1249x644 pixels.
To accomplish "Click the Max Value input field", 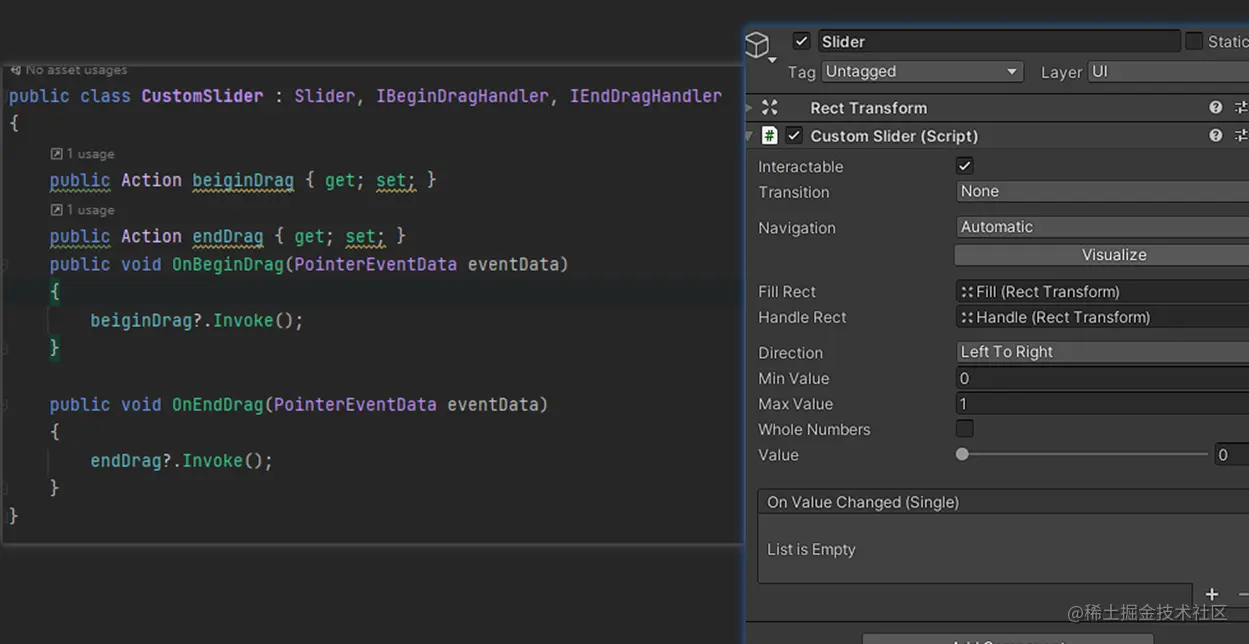I will point(1102,404).
